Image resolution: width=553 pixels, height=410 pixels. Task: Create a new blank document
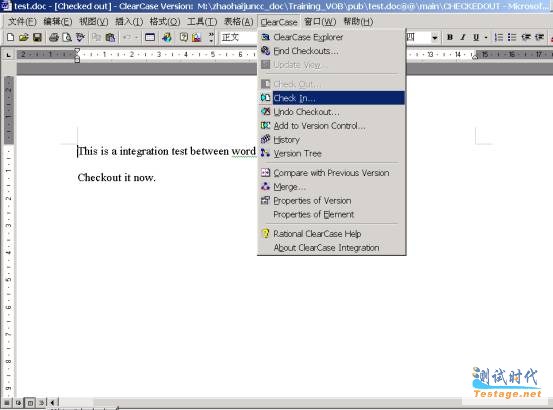coord(10,37)
